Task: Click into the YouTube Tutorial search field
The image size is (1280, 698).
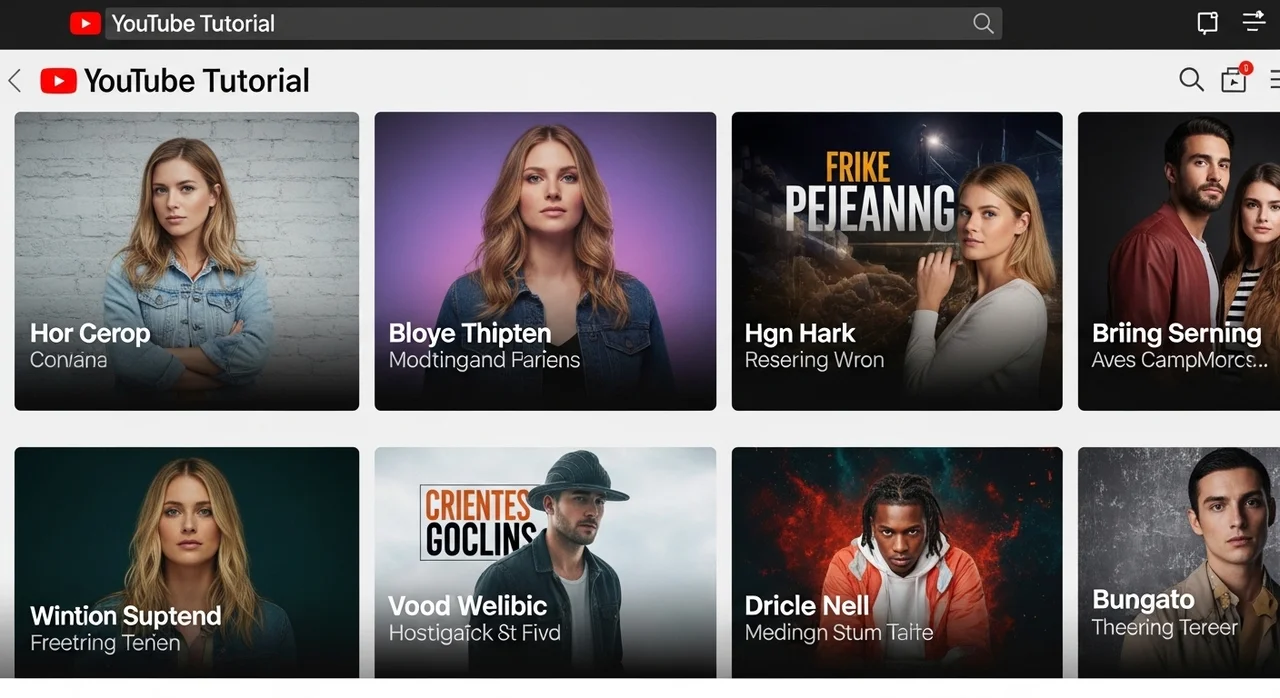Action: 540,24
